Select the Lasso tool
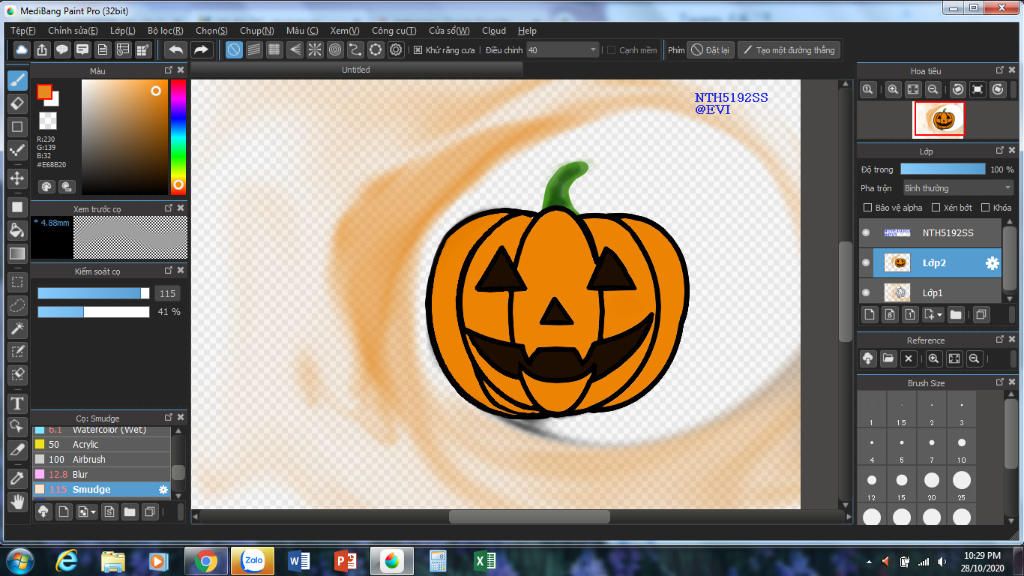Image resolution: width=1024 pixels, height=576 pixels. (18, 305)
